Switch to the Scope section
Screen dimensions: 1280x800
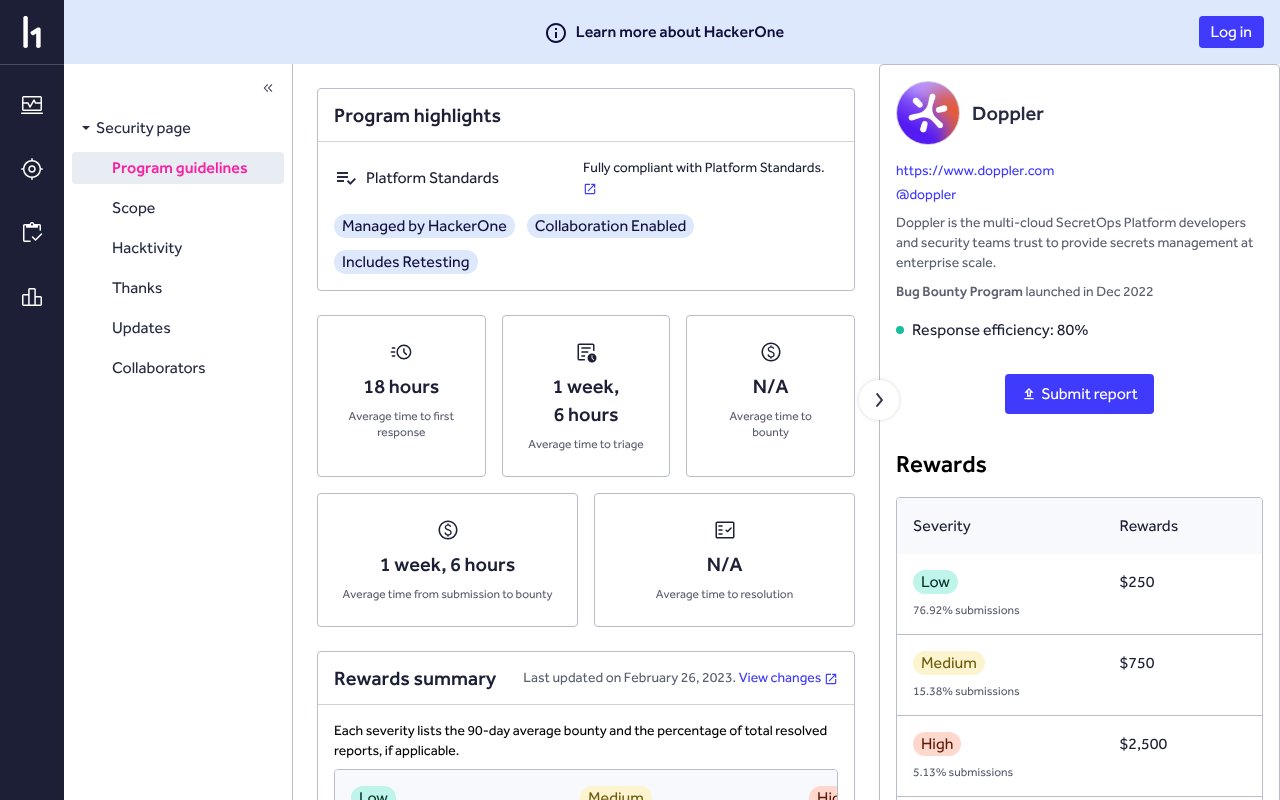[133, 208]
